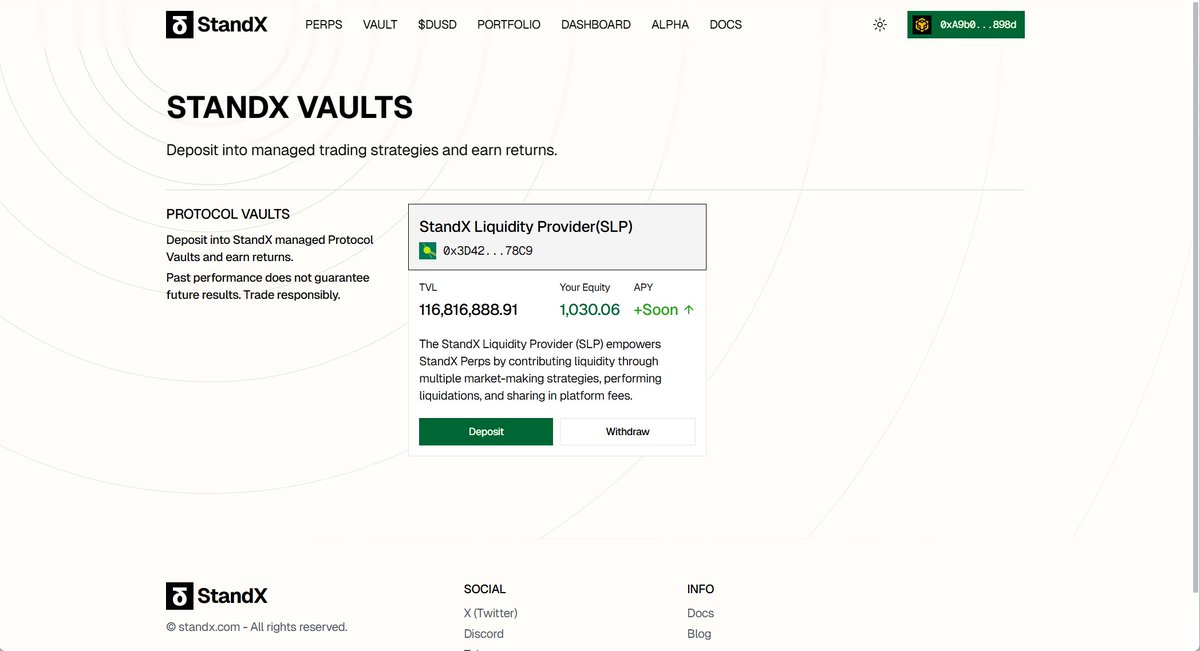1200x651 pixels.
Task: Open the DASHBOARD nav link
Action: pos(596,25)
